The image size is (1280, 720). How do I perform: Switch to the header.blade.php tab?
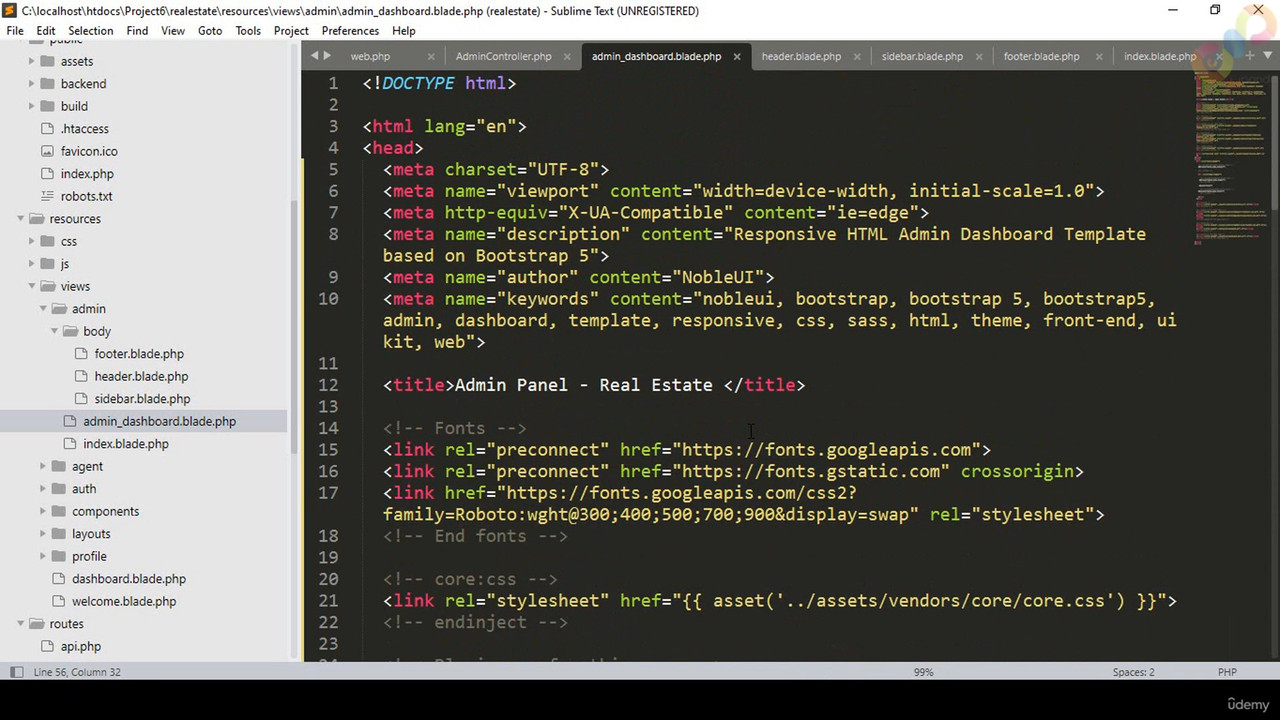(801, 56)
